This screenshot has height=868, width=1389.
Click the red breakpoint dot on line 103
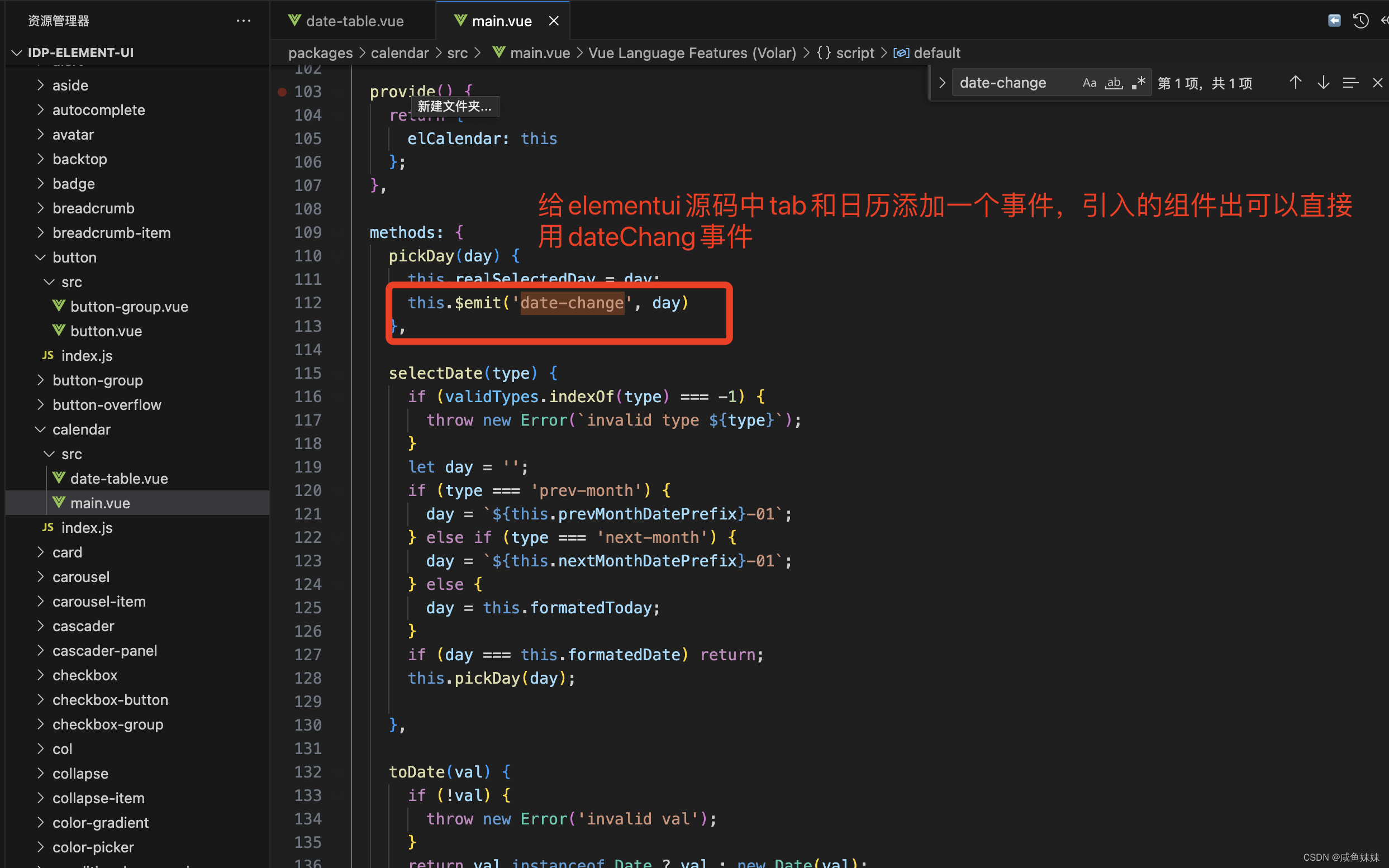pyautogui.click(x=282, y=90)
